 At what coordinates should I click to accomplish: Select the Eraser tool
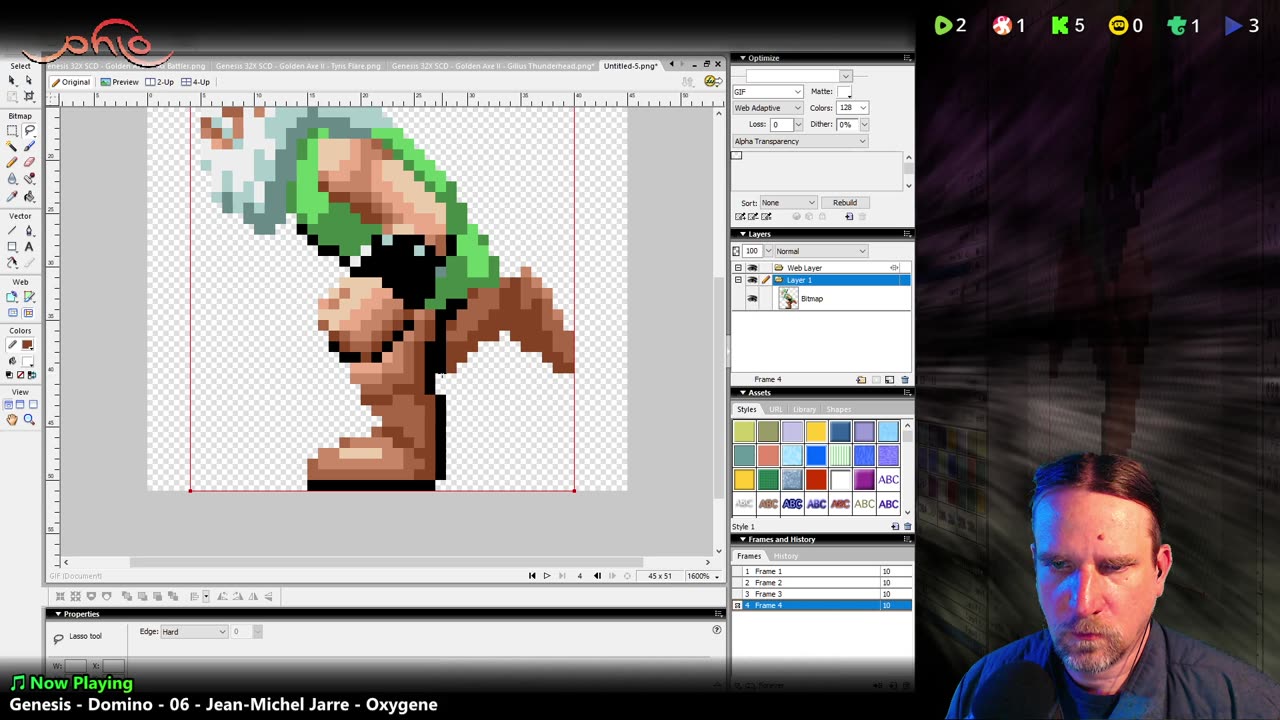click(x=29, y=162)
